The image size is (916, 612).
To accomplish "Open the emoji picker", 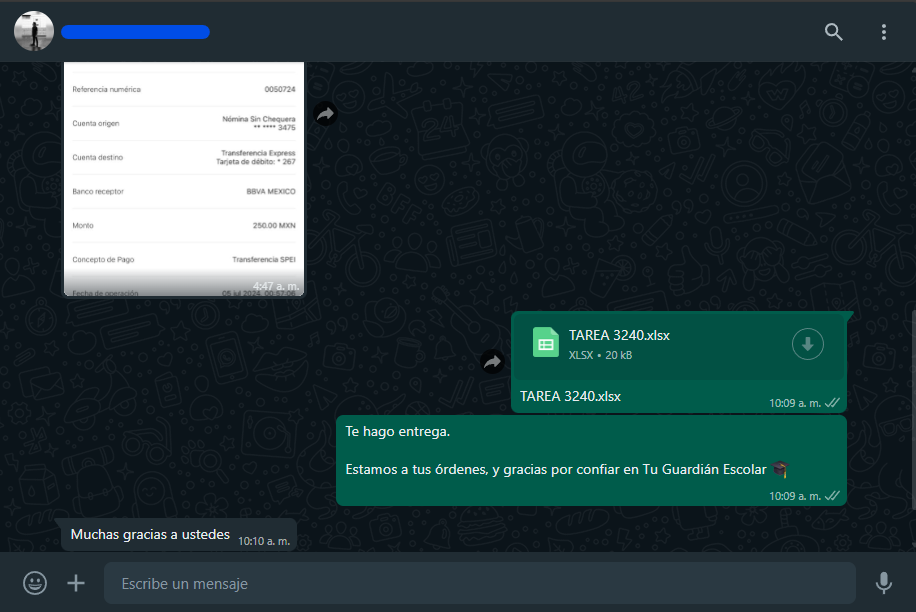I will click(x=35, y=583).
